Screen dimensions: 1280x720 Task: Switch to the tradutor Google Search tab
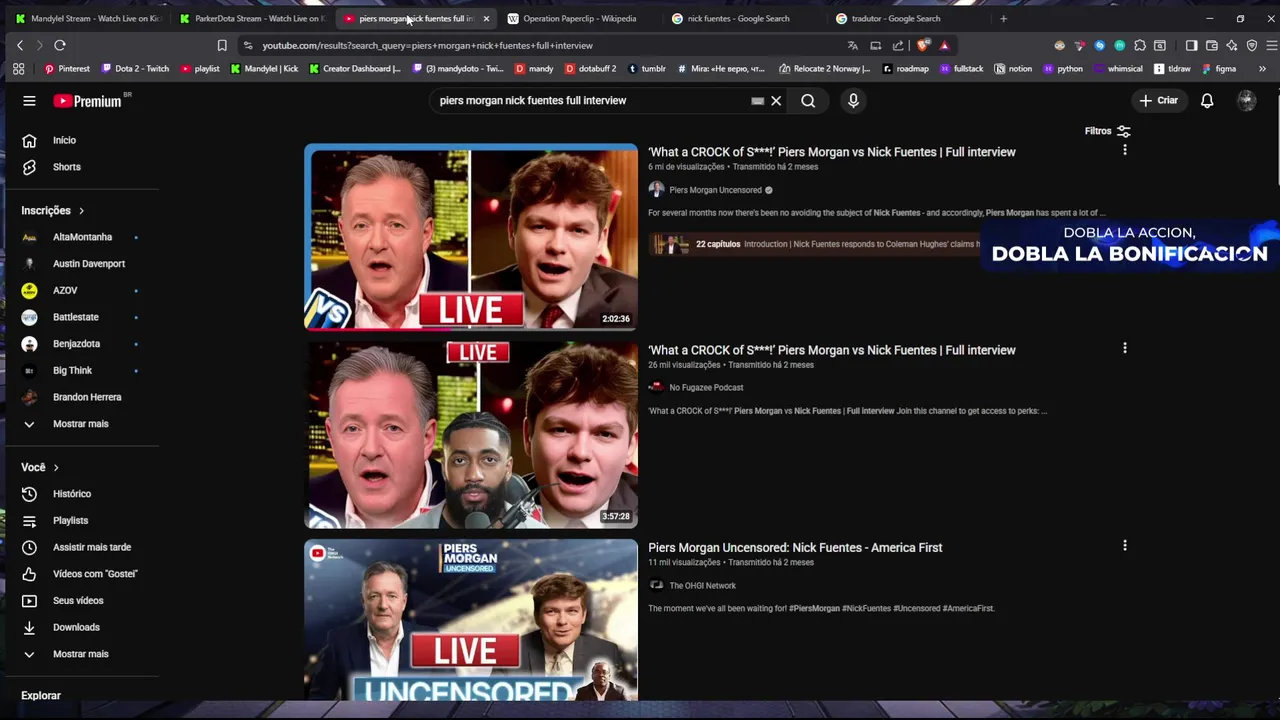(908, 18)
